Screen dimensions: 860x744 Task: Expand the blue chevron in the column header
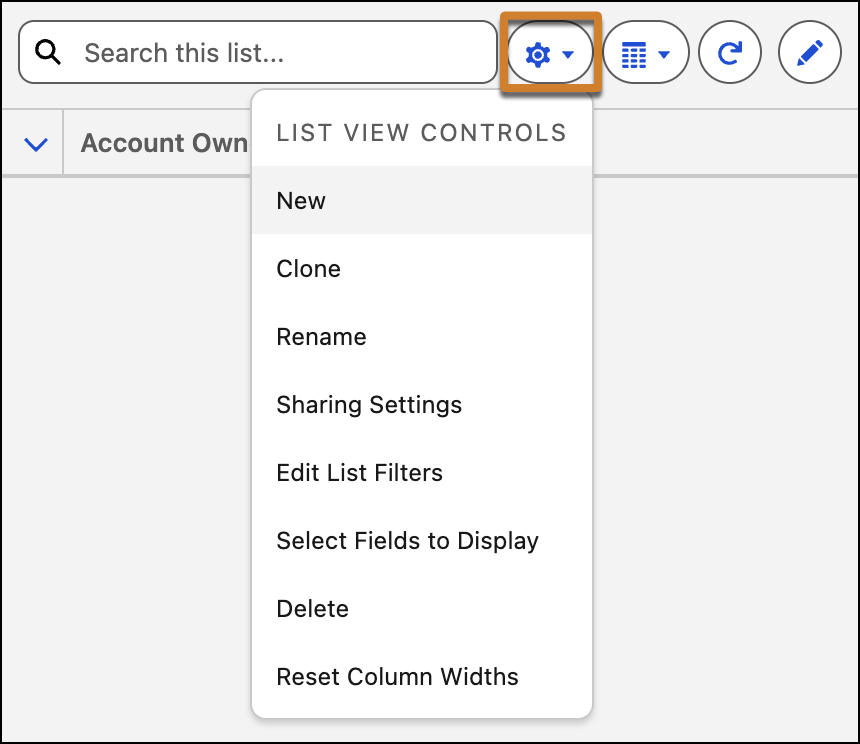pyautogui.click(x=35, y=145)
